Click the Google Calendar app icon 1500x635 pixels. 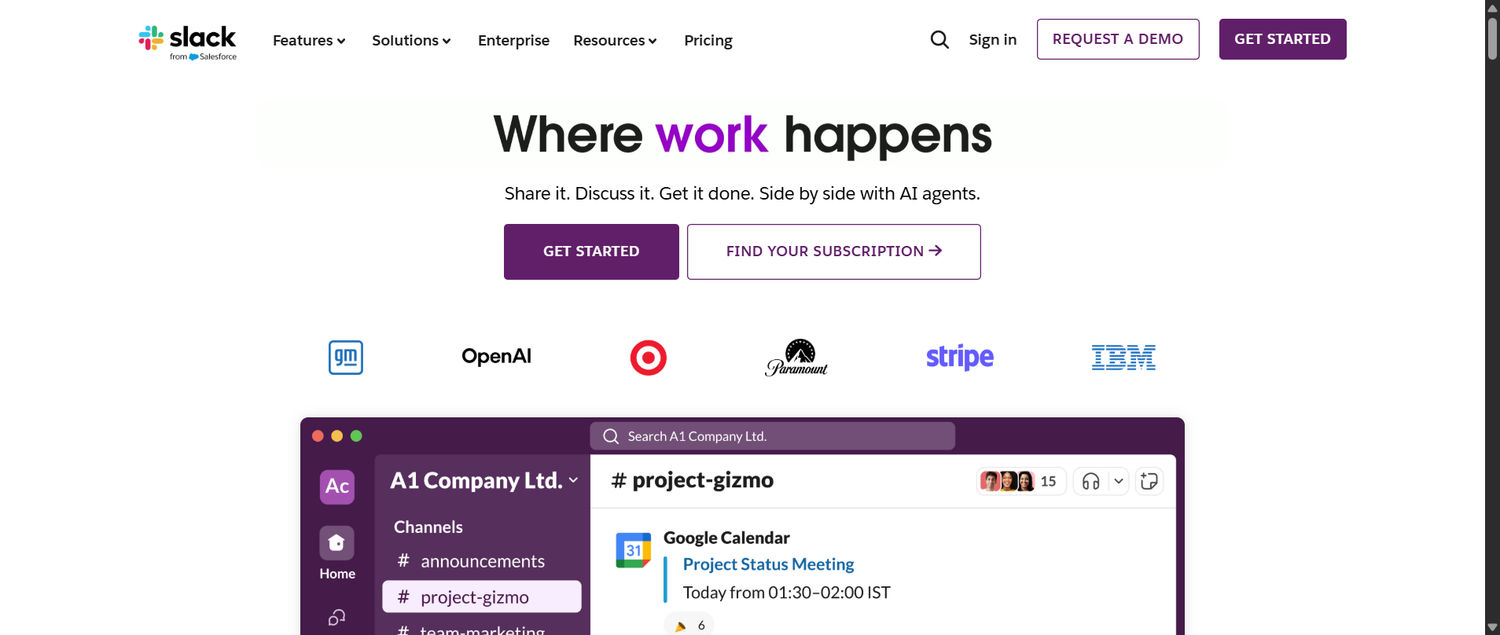pos(633,549)
